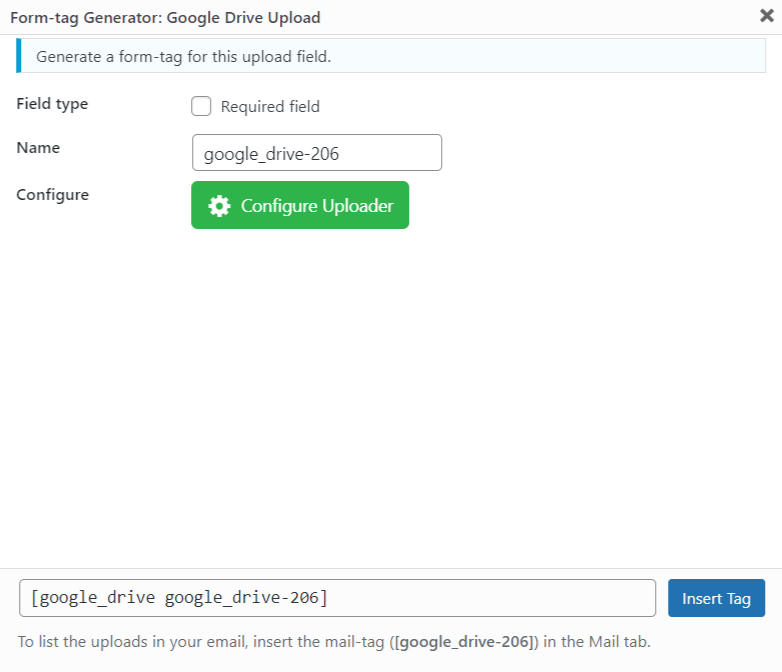Click the bold [google_drive-206] mail-tag text
Screen dimensions: 782x672
tap(464, 642)
